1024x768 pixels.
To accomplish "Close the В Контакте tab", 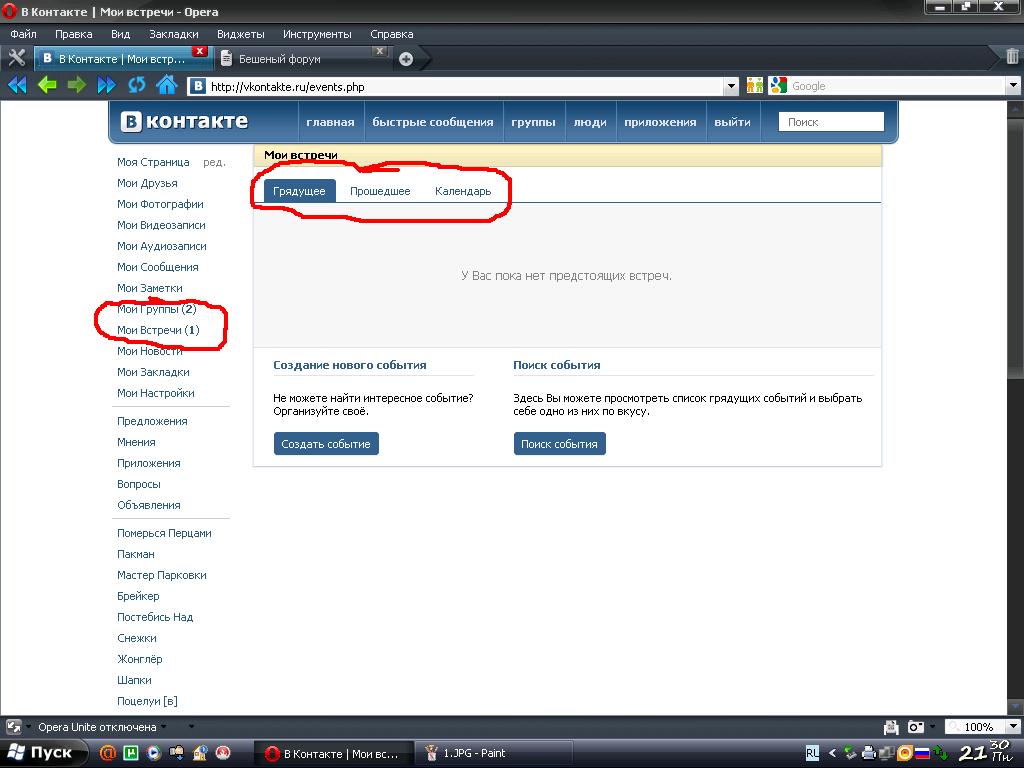I will pos(200,51).
